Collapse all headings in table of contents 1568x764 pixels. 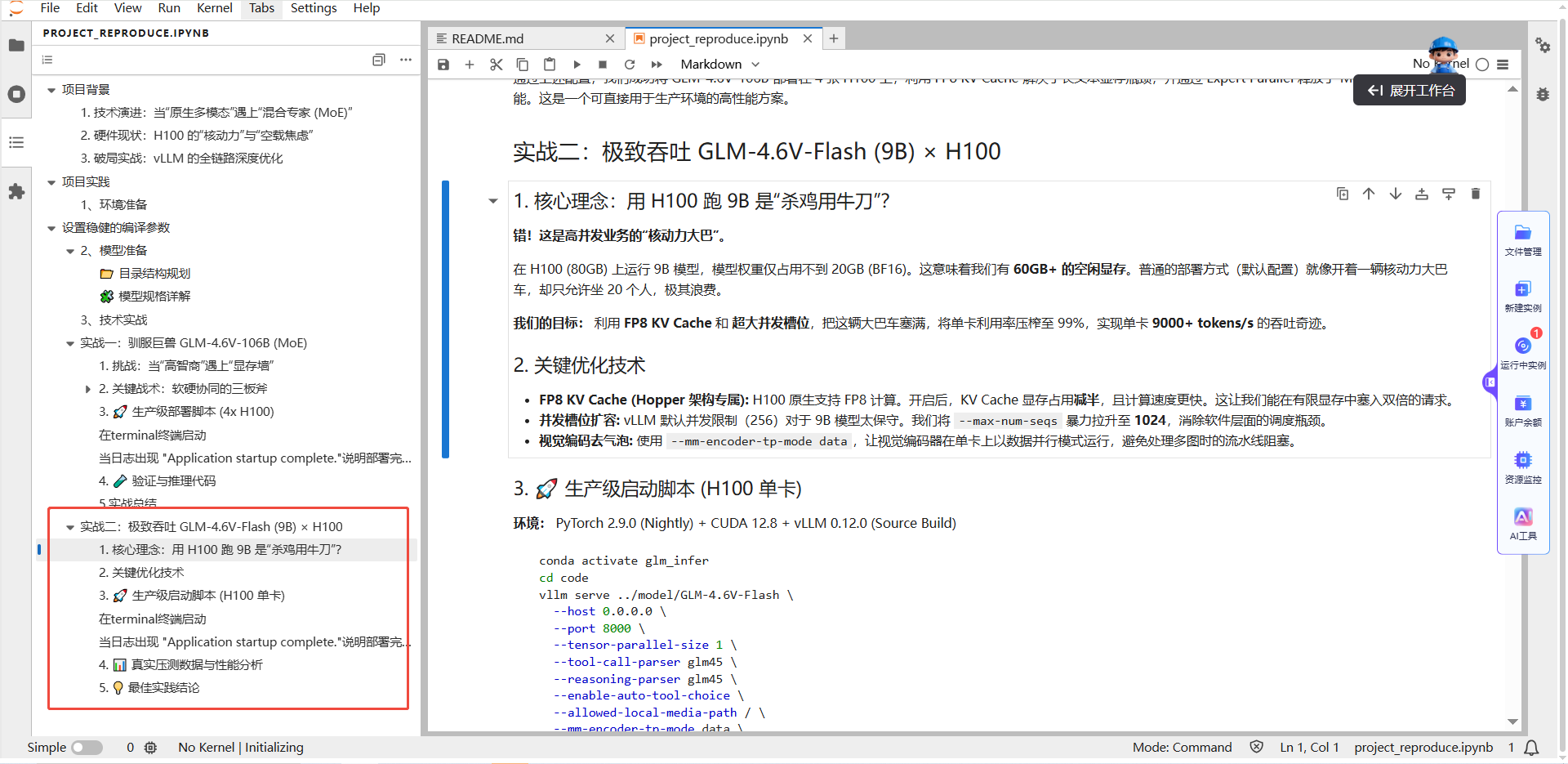tap(379, 60)
